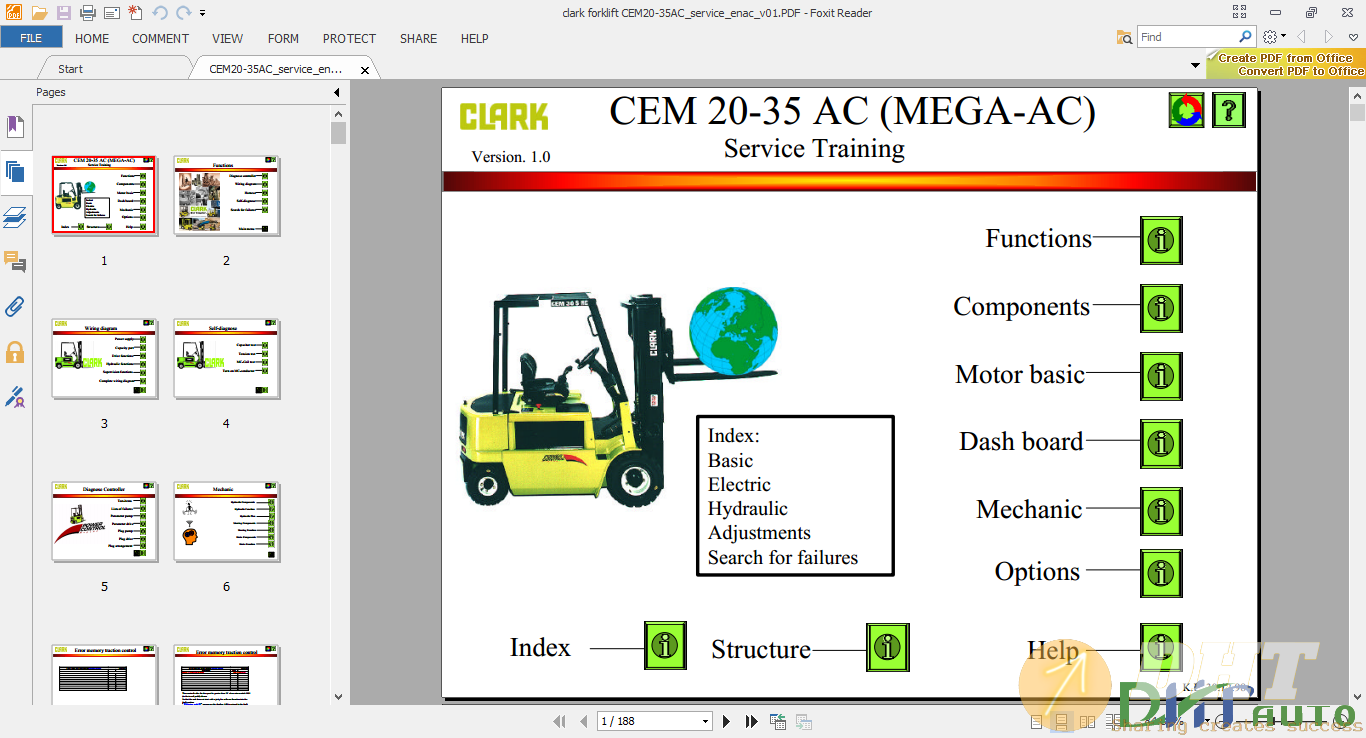
Task: Click the document scroll up arrow
Action: tap(1357, 95)
